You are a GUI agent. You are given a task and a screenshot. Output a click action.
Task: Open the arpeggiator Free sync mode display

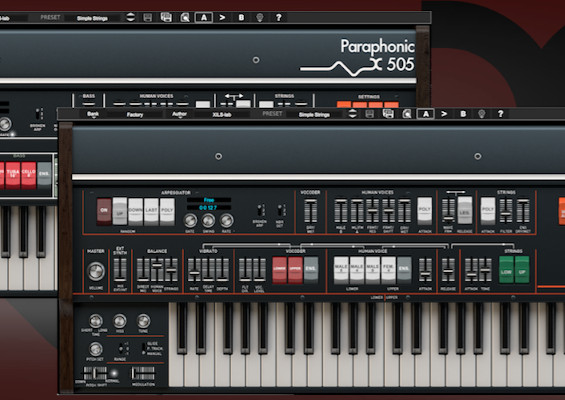(209, 200)
